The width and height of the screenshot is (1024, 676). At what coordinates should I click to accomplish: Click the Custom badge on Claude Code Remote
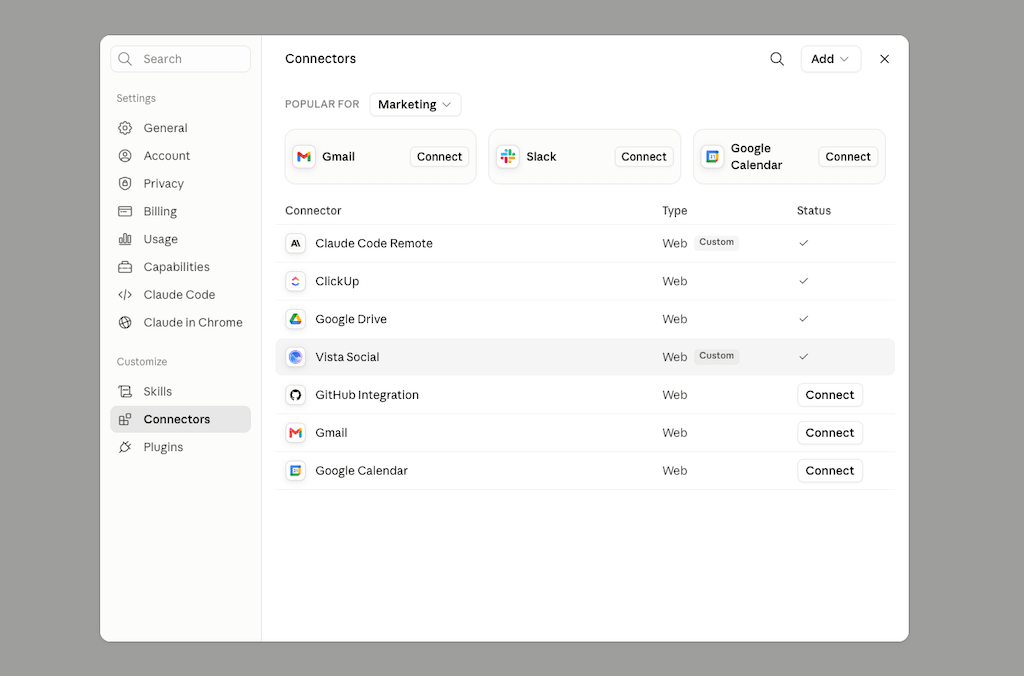click(716, 242)
